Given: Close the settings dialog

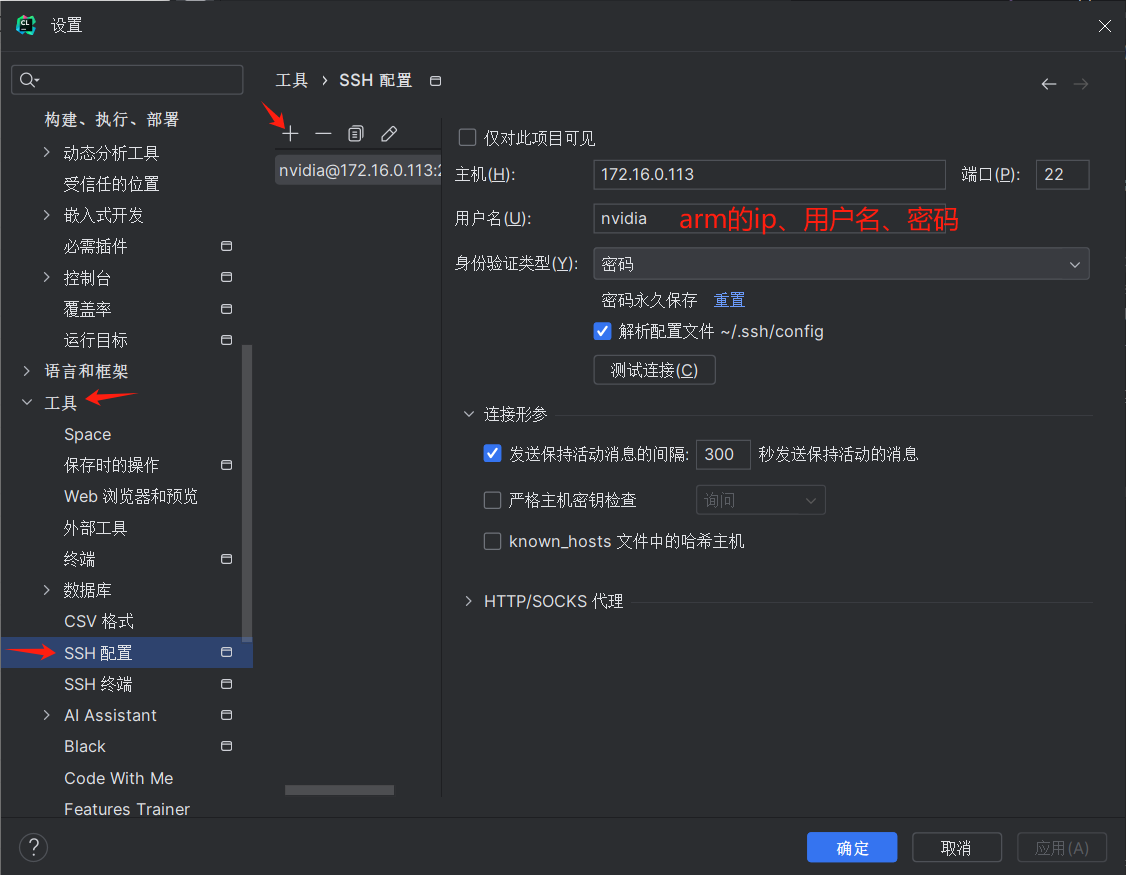Looking at the screenshot, I should [1104, 26].
